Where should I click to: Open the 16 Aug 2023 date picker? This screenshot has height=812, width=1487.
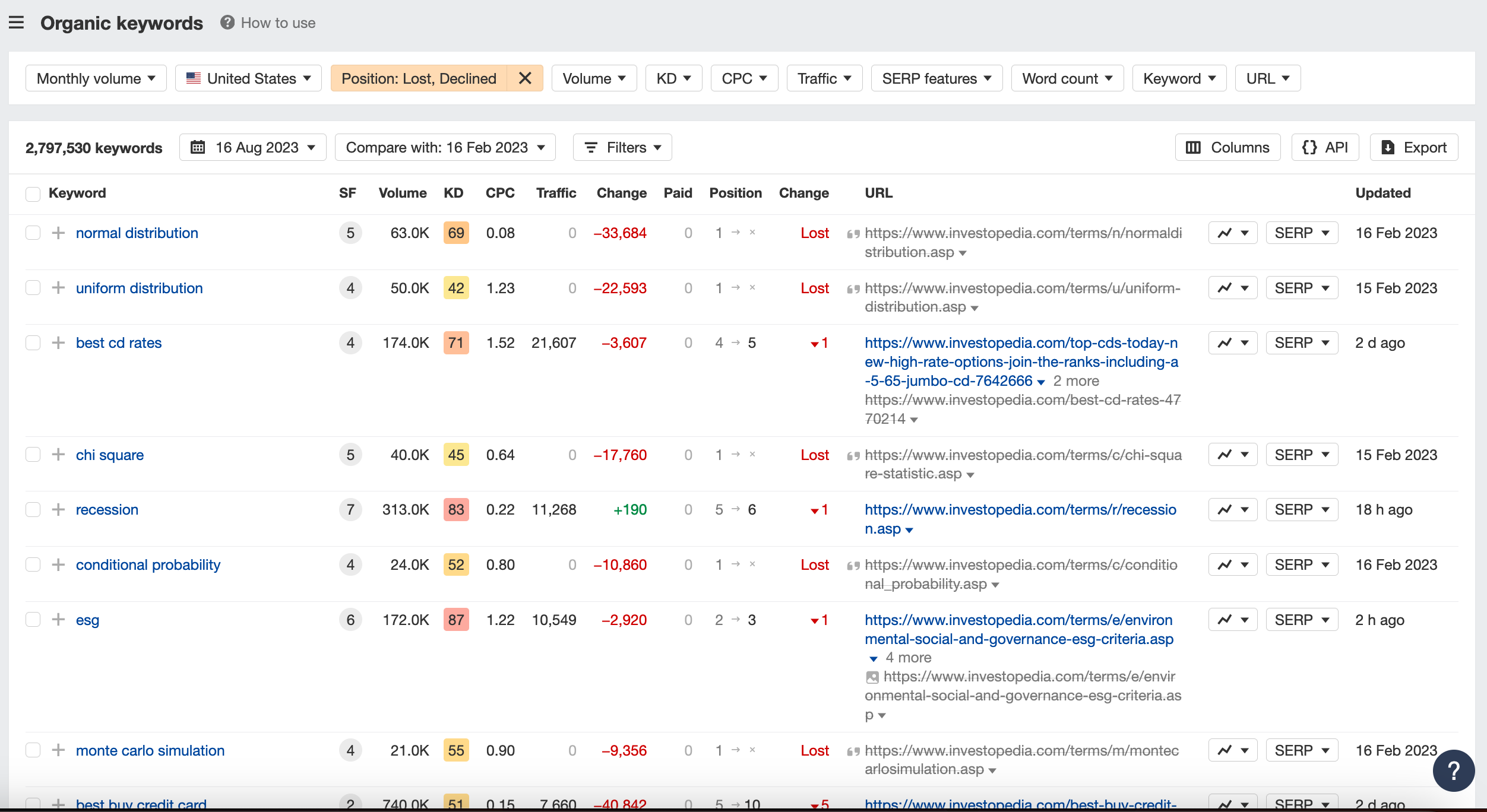click(253, 147)
